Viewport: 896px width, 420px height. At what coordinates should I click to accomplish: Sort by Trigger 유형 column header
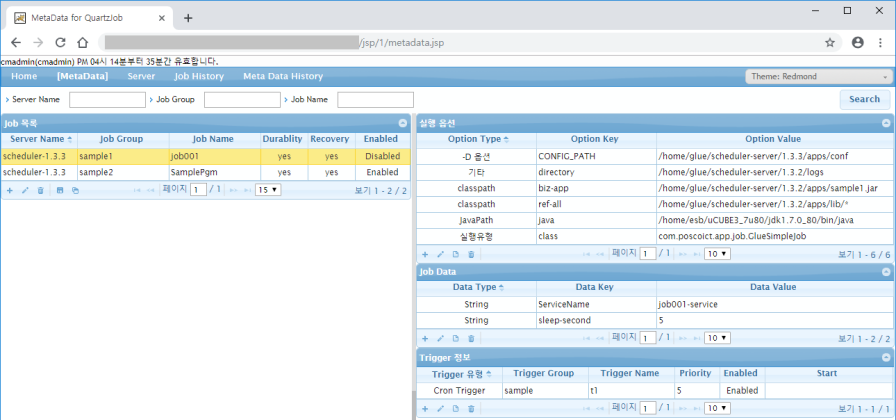[459, 373]
